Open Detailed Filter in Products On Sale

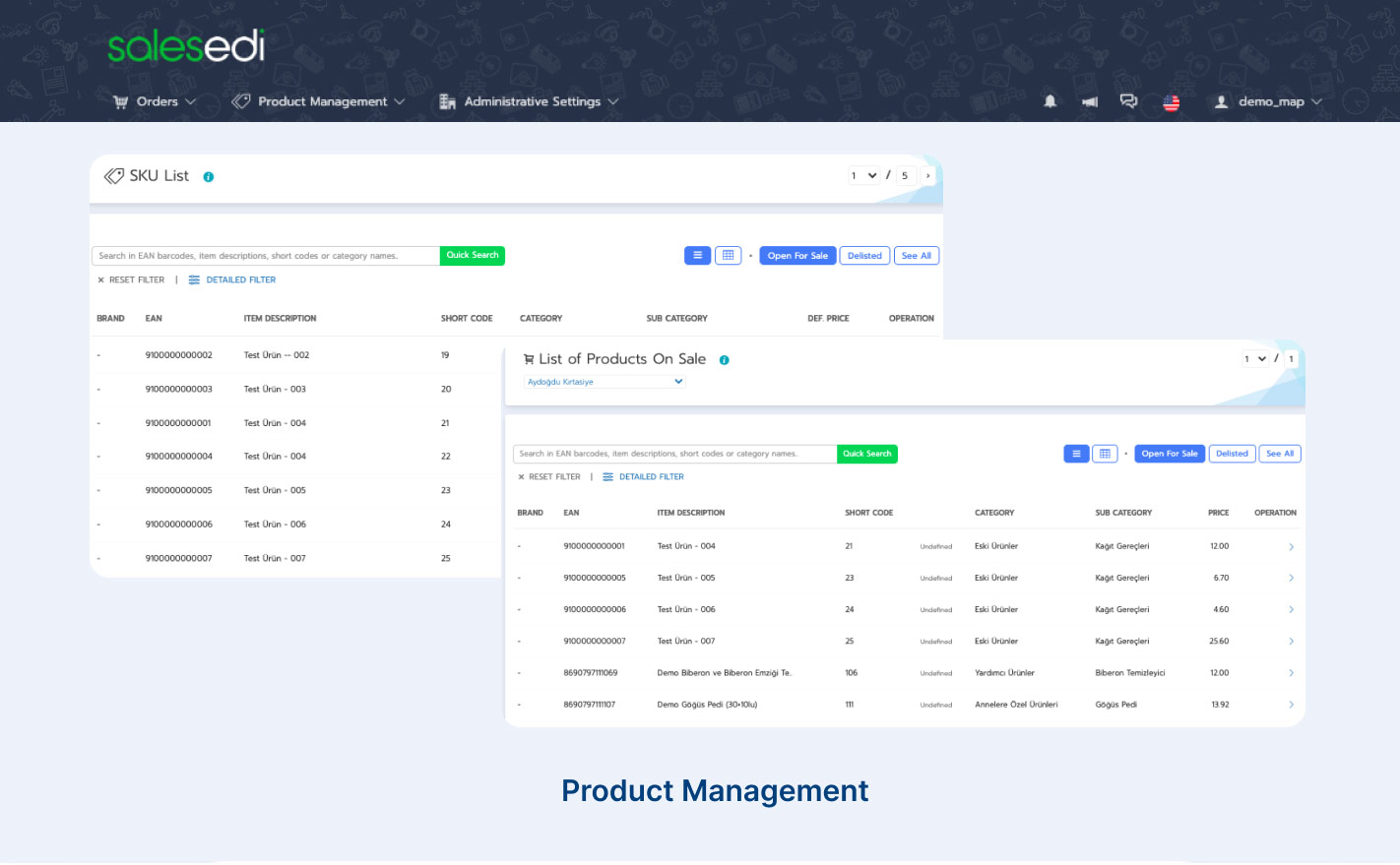click(x=643, y=477)
